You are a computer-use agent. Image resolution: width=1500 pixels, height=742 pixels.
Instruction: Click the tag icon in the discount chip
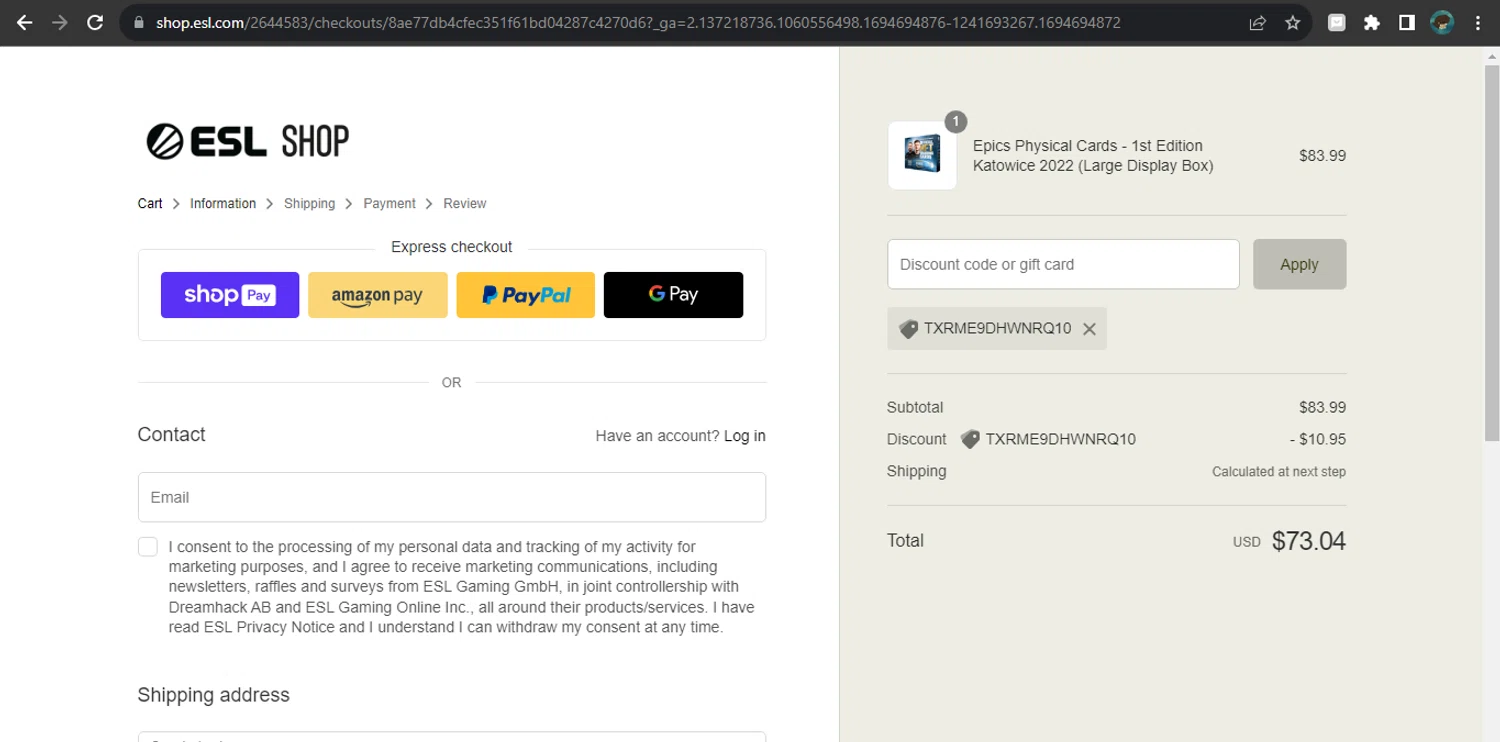pyautogui.click(x=908, y=329)
